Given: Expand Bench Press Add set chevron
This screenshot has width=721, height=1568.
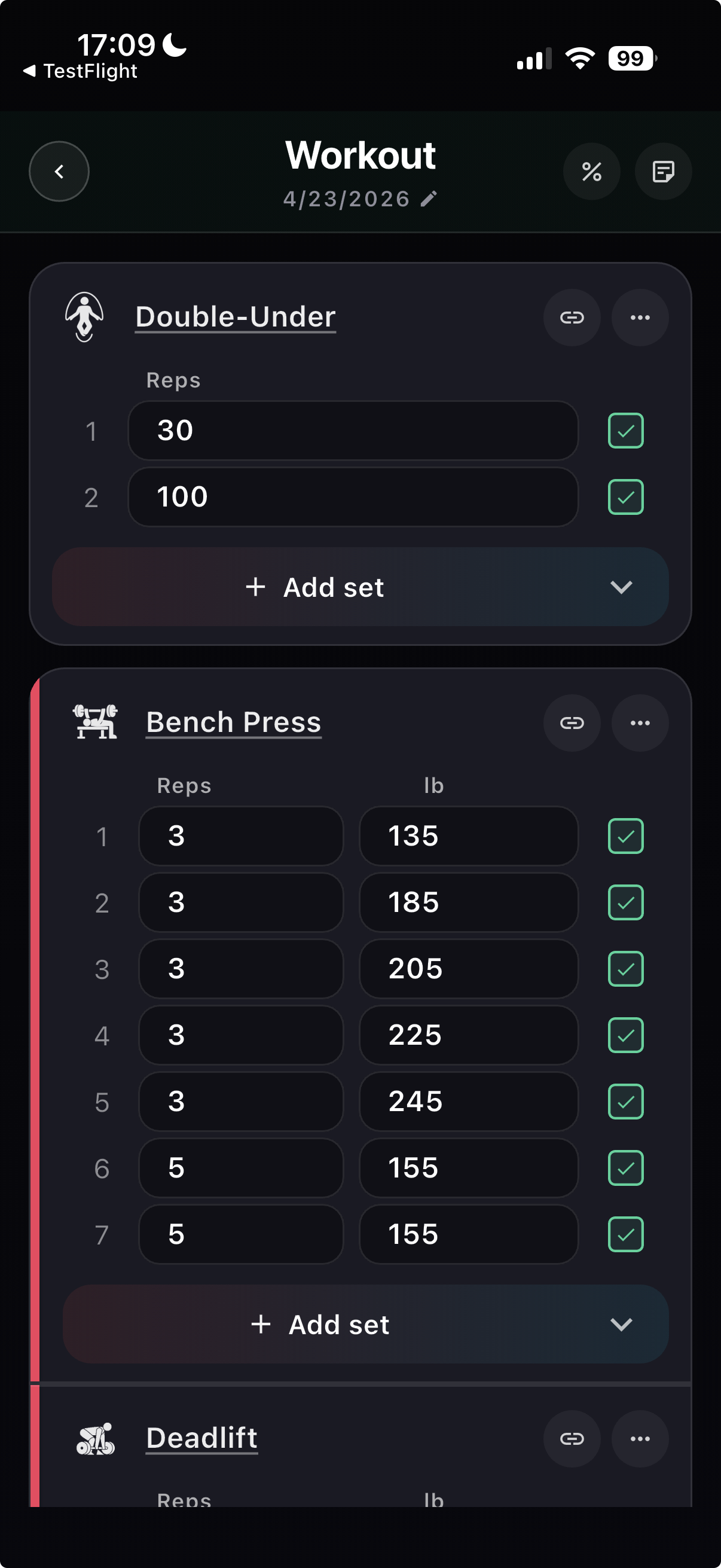Looking at the screenshot, I should click(621, 1324).
